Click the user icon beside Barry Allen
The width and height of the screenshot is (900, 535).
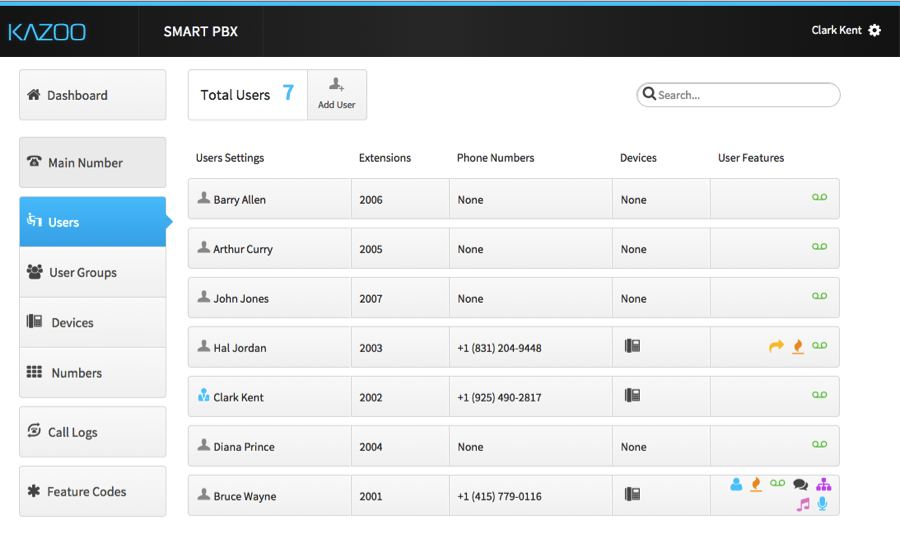pyautogui.click(x=203, y=198)
